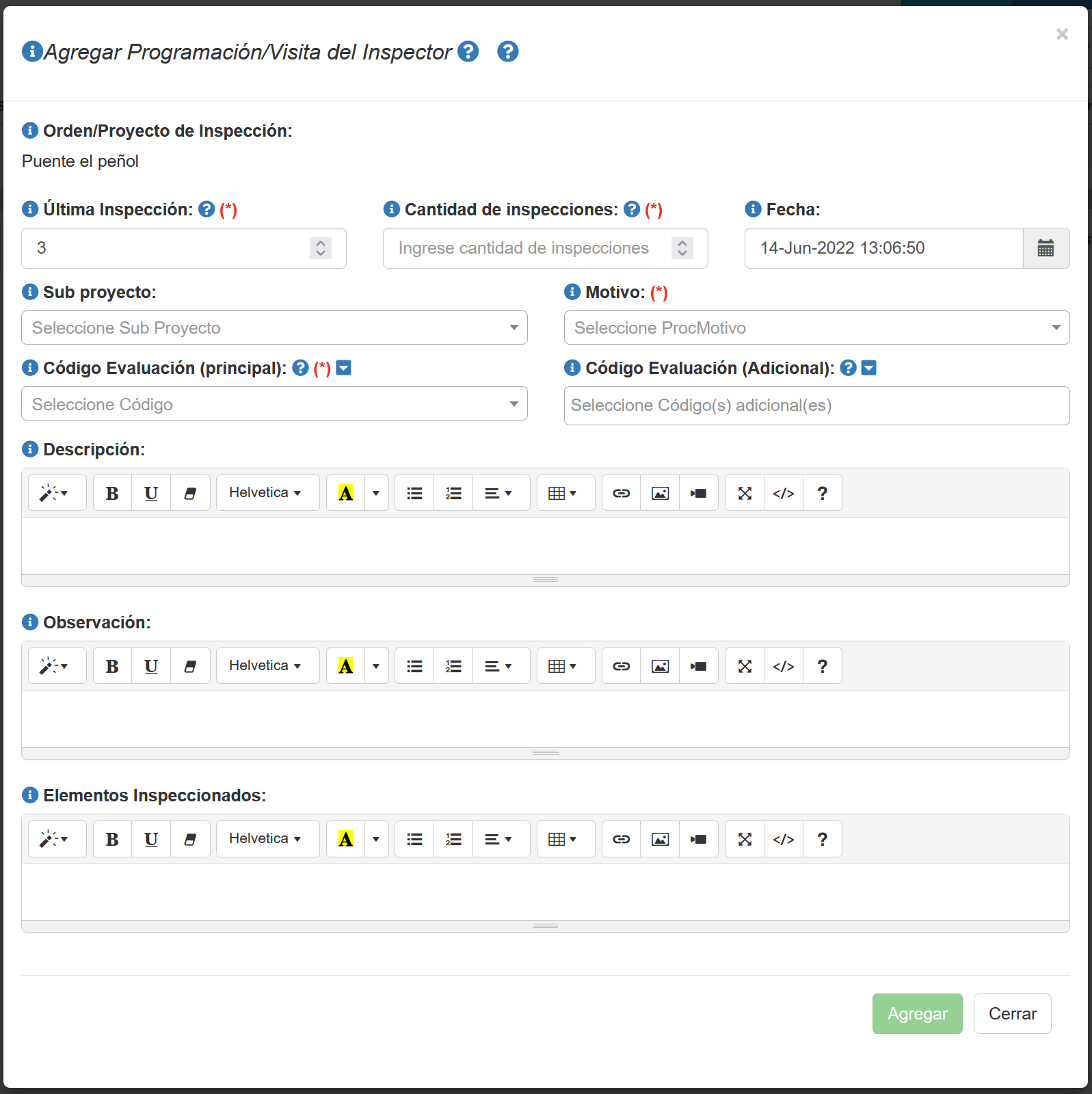Open code view in the Descripción editor
The width and height of the screenshot is (1092, 1094).
pos(783,493)
